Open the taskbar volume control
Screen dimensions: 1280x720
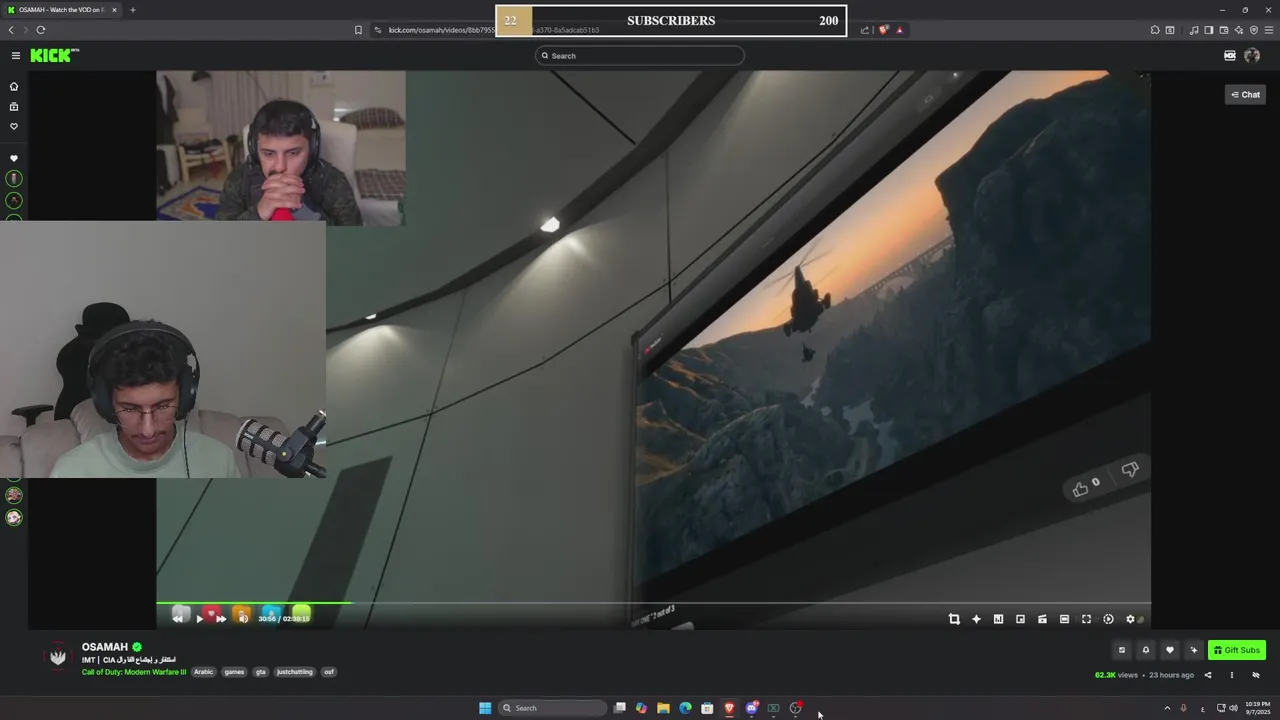(x=1234, y=708)
